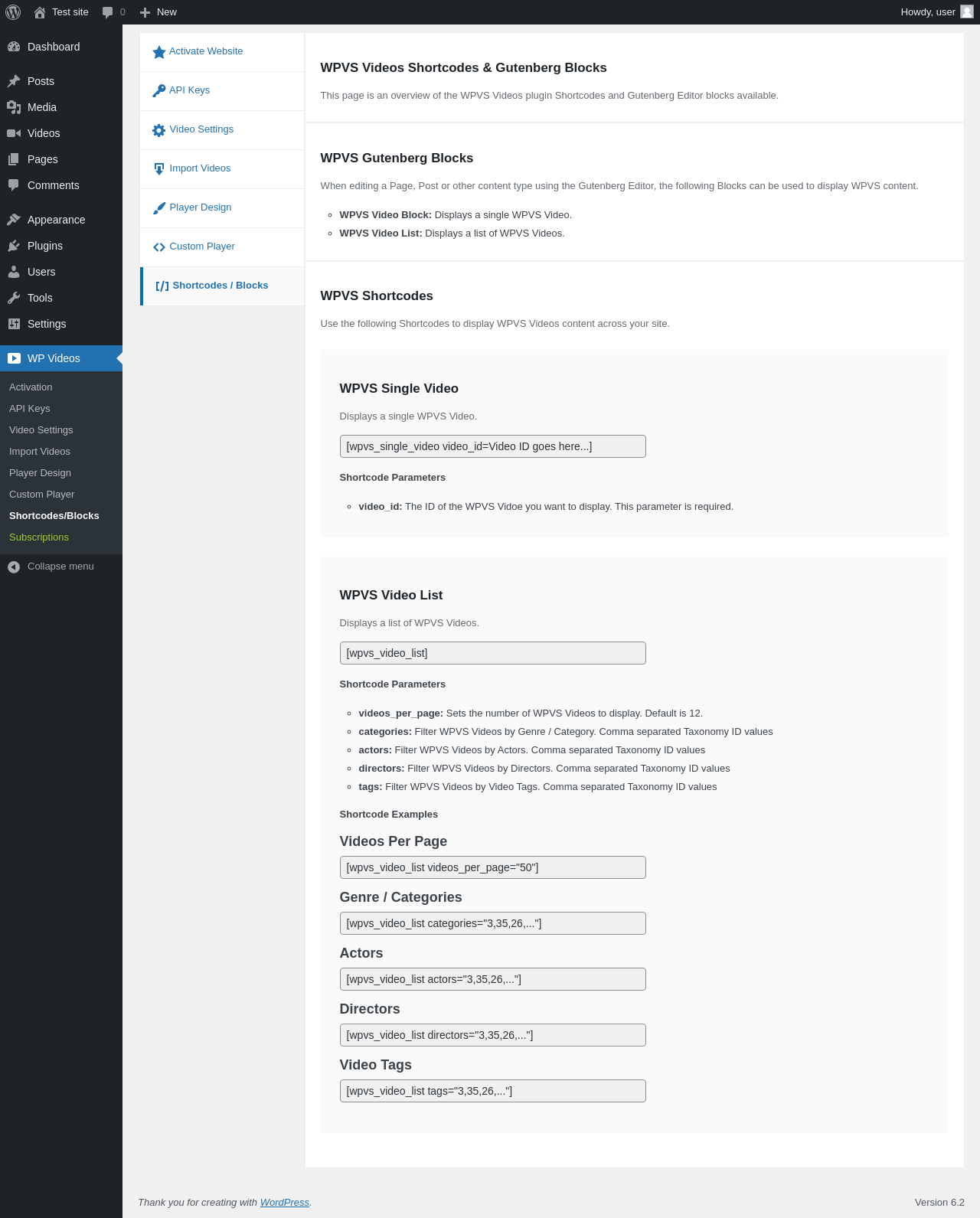Click the videos_per_page="50" shortcode field
The image size is (980, 1218).
pos(492,867)
